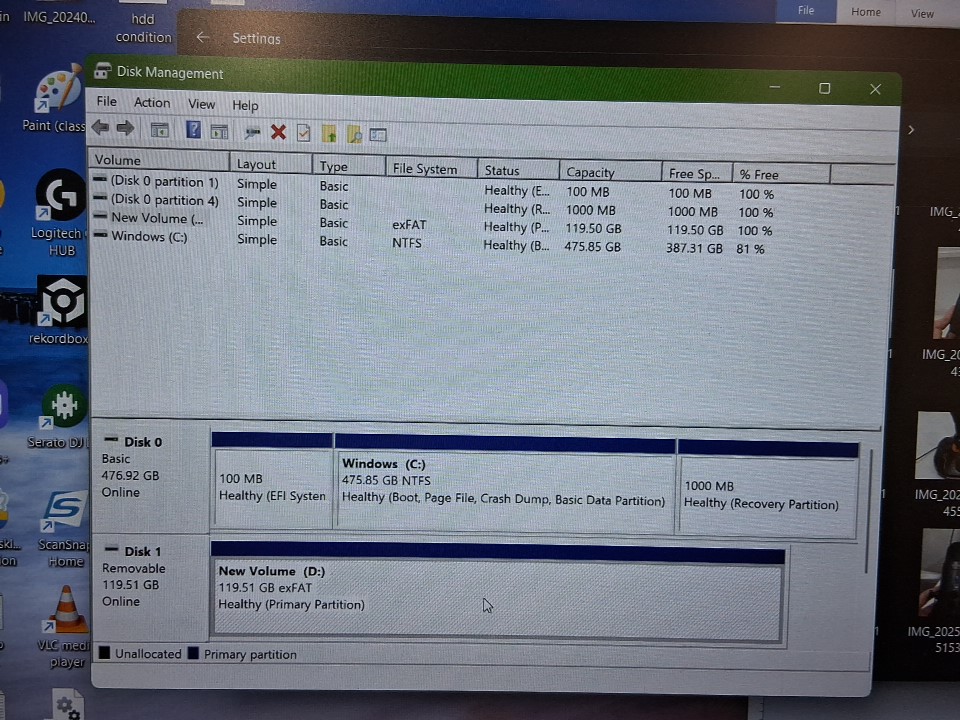Screen dimensions: 960x720
Task: Open the Action menu
Action: 152,103
